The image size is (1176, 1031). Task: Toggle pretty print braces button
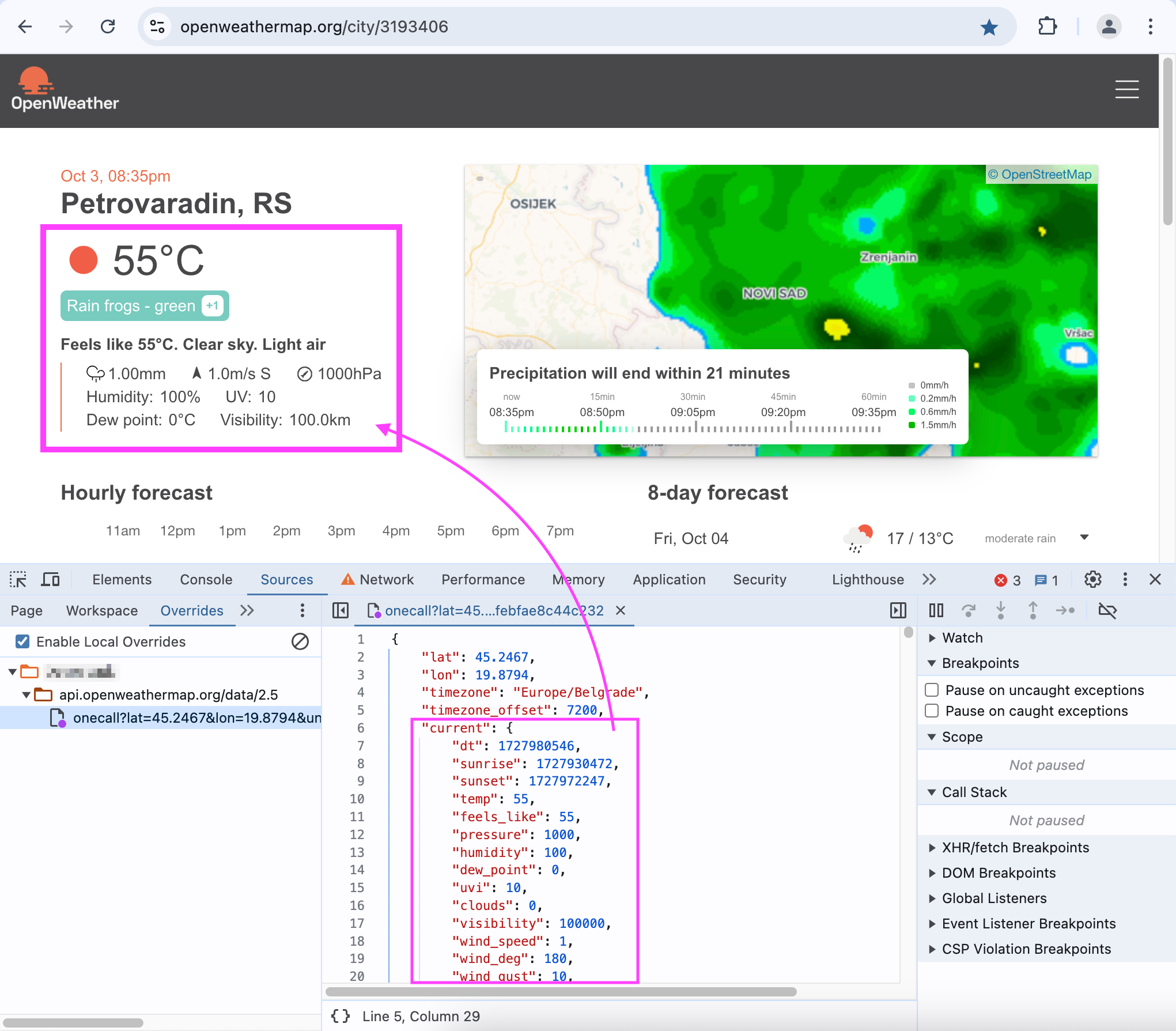pos(341,1016)
